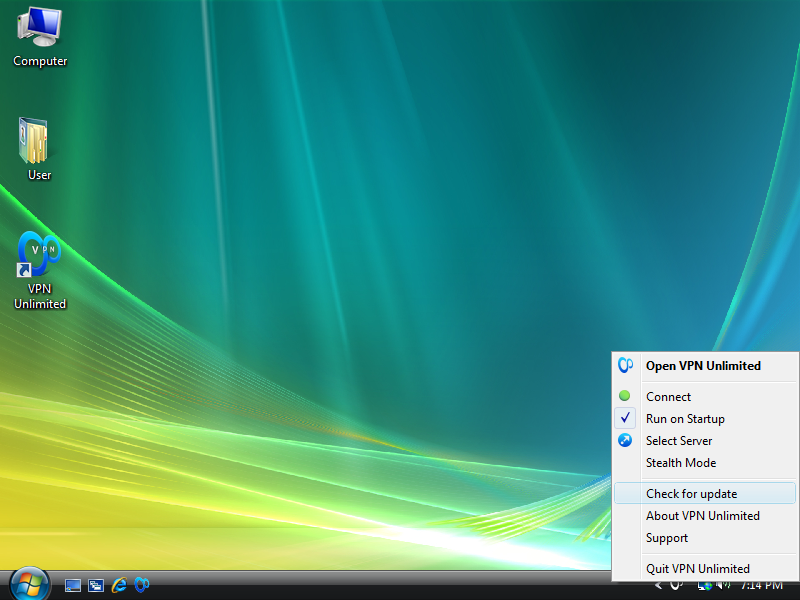Image resolution: width=800 pixels, height=600 pixels.
Task: Uncheck Run on Startup in the tray menu
Action: pyautogui.click(x=705, y=419)
